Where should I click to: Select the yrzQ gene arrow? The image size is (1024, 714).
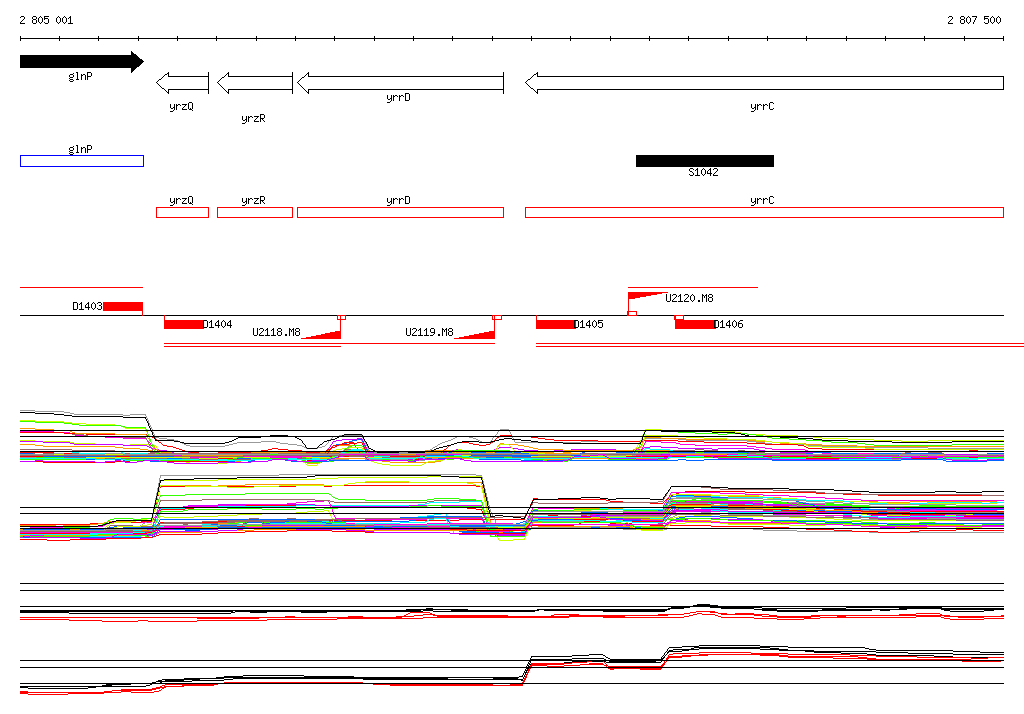point(182,83)
